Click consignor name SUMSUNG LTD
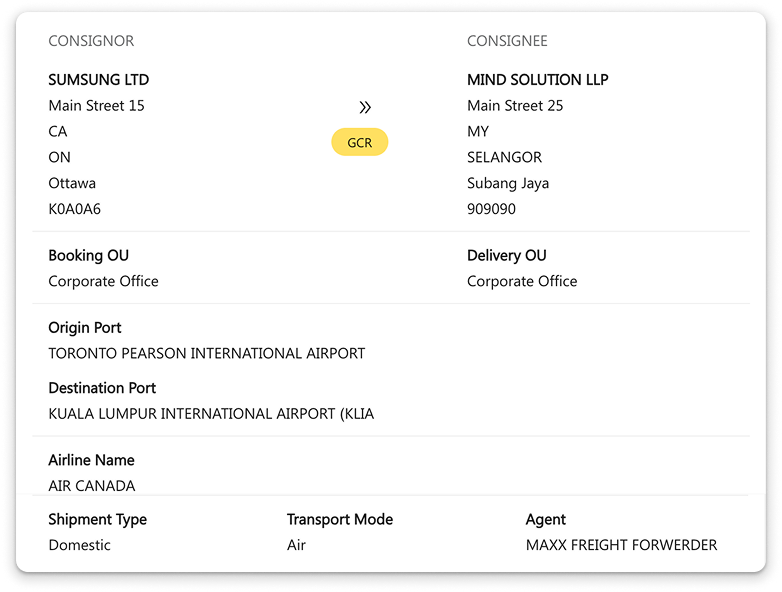This screenshot has height=592, width=782. [x=98, y=80]
